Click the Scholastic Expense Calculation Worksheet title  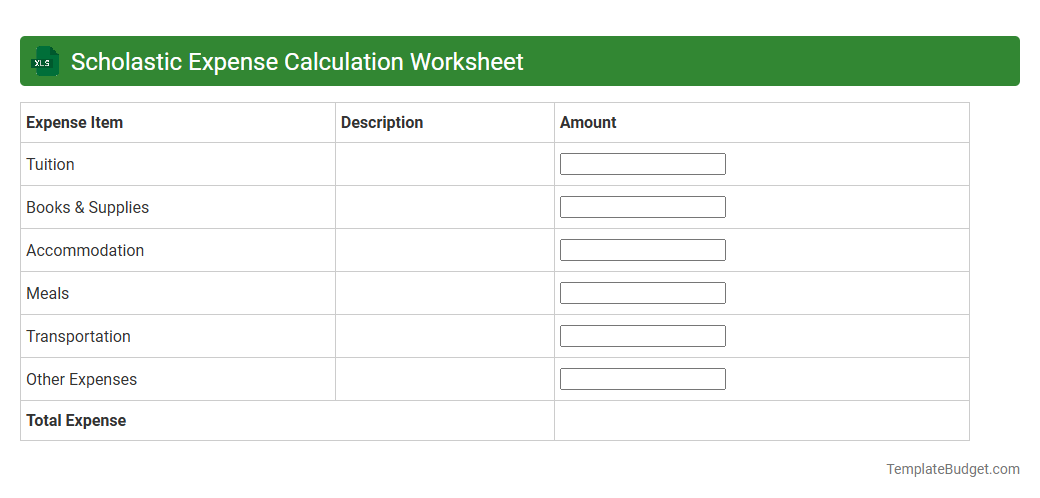click(297, 62)
